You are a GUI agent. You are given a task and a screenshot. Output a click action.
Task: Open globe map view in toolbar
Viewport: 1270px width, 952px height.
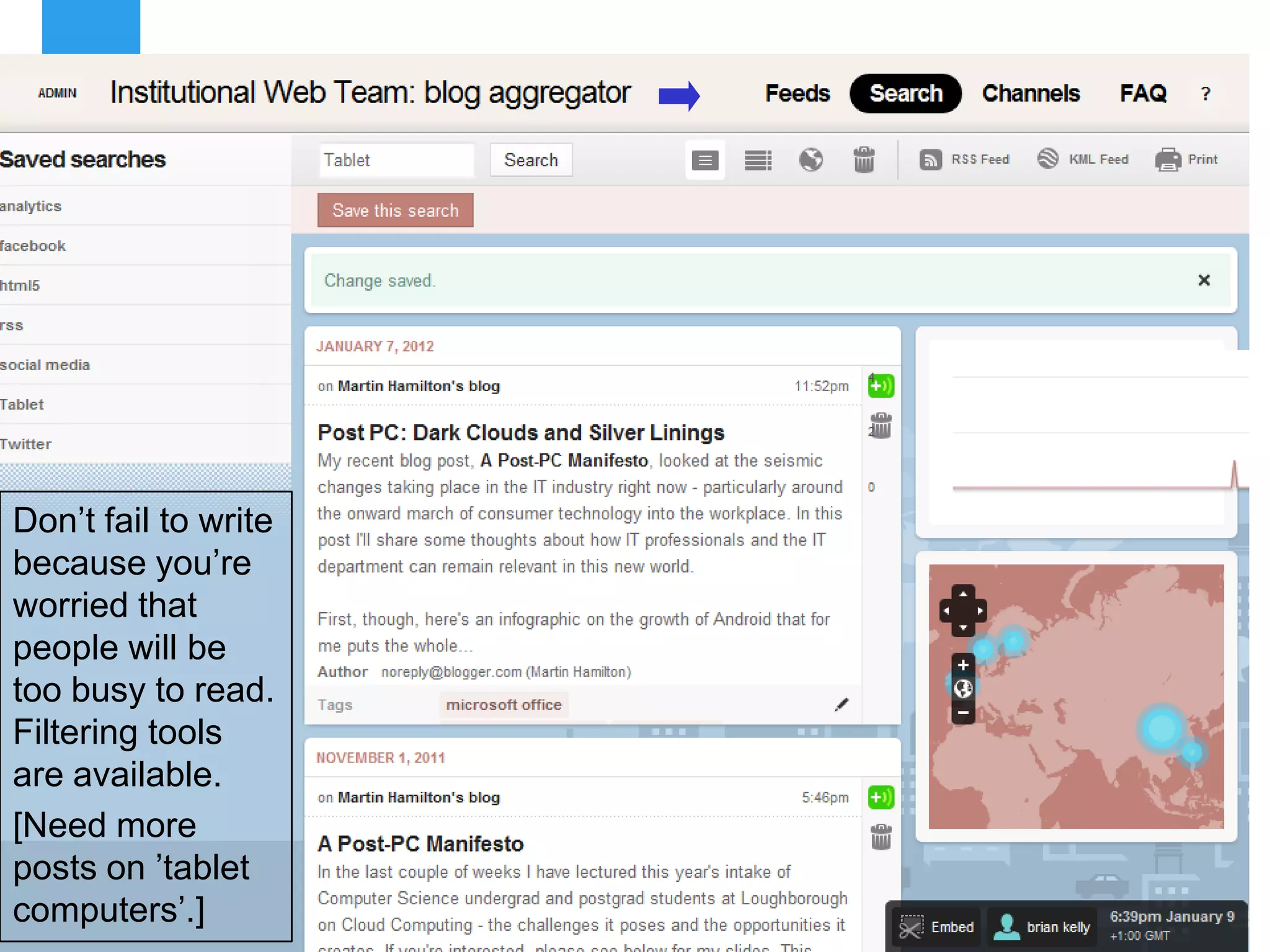[810, 160]
